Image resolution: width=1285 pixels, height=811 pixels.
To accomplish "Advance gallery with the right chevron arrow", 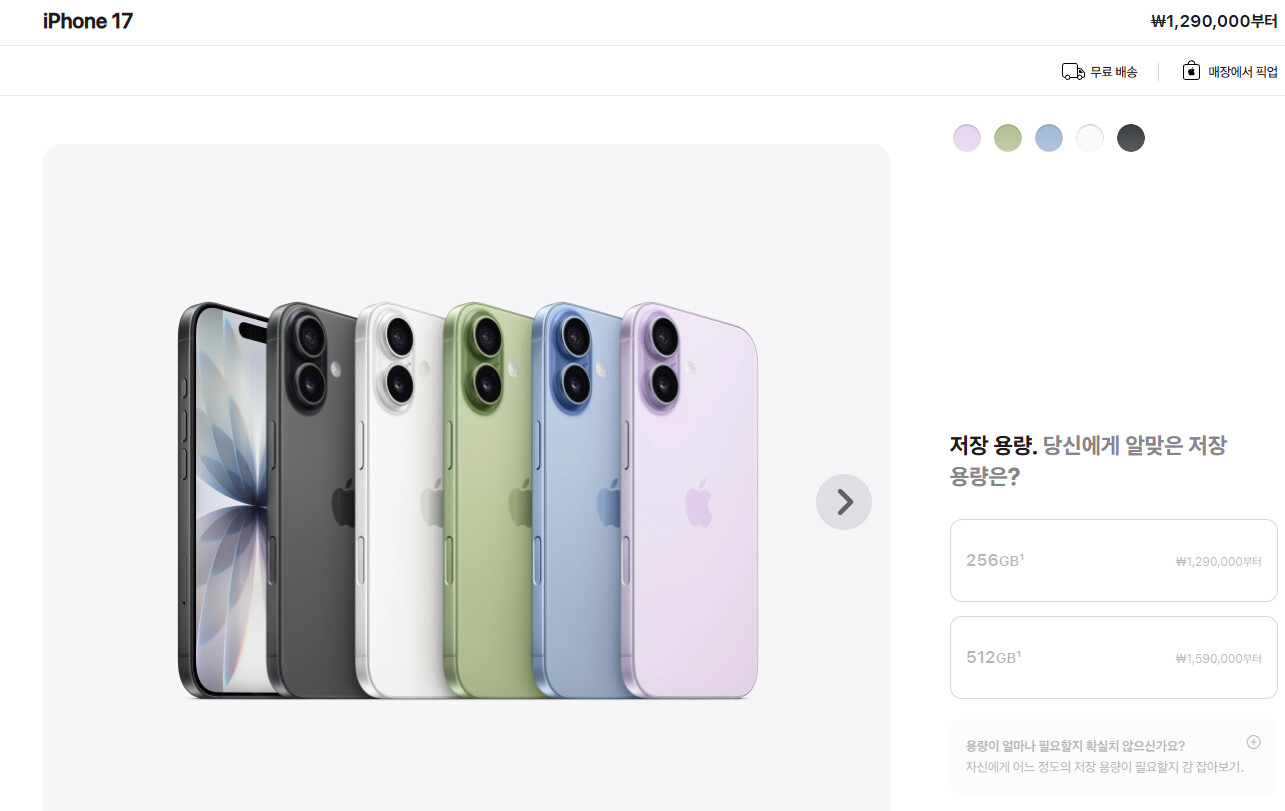I will (x=844, y=502).
